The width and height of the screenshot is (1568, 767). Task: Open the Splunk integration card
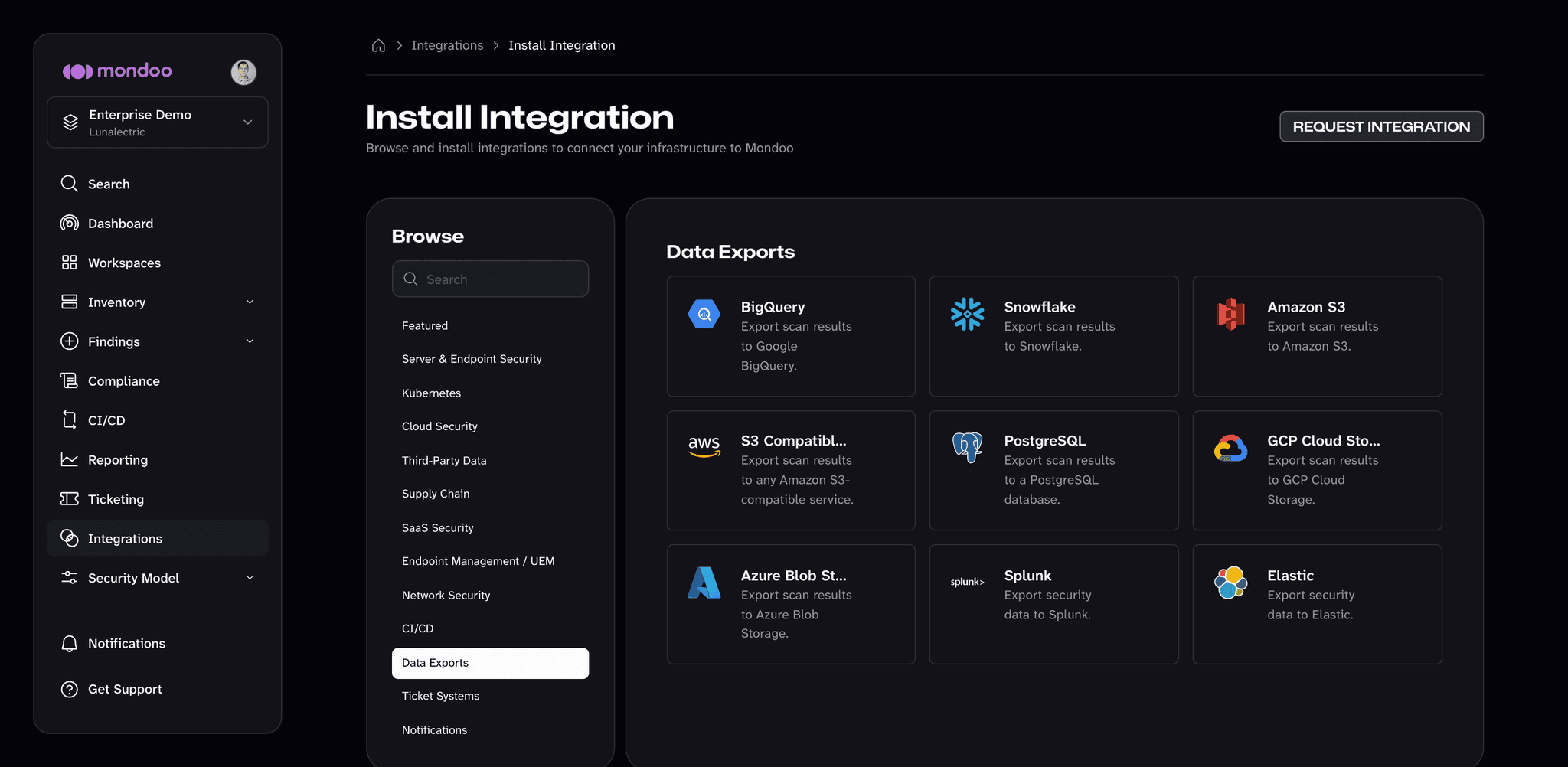pyautogui.click(x=1053, y=604)
